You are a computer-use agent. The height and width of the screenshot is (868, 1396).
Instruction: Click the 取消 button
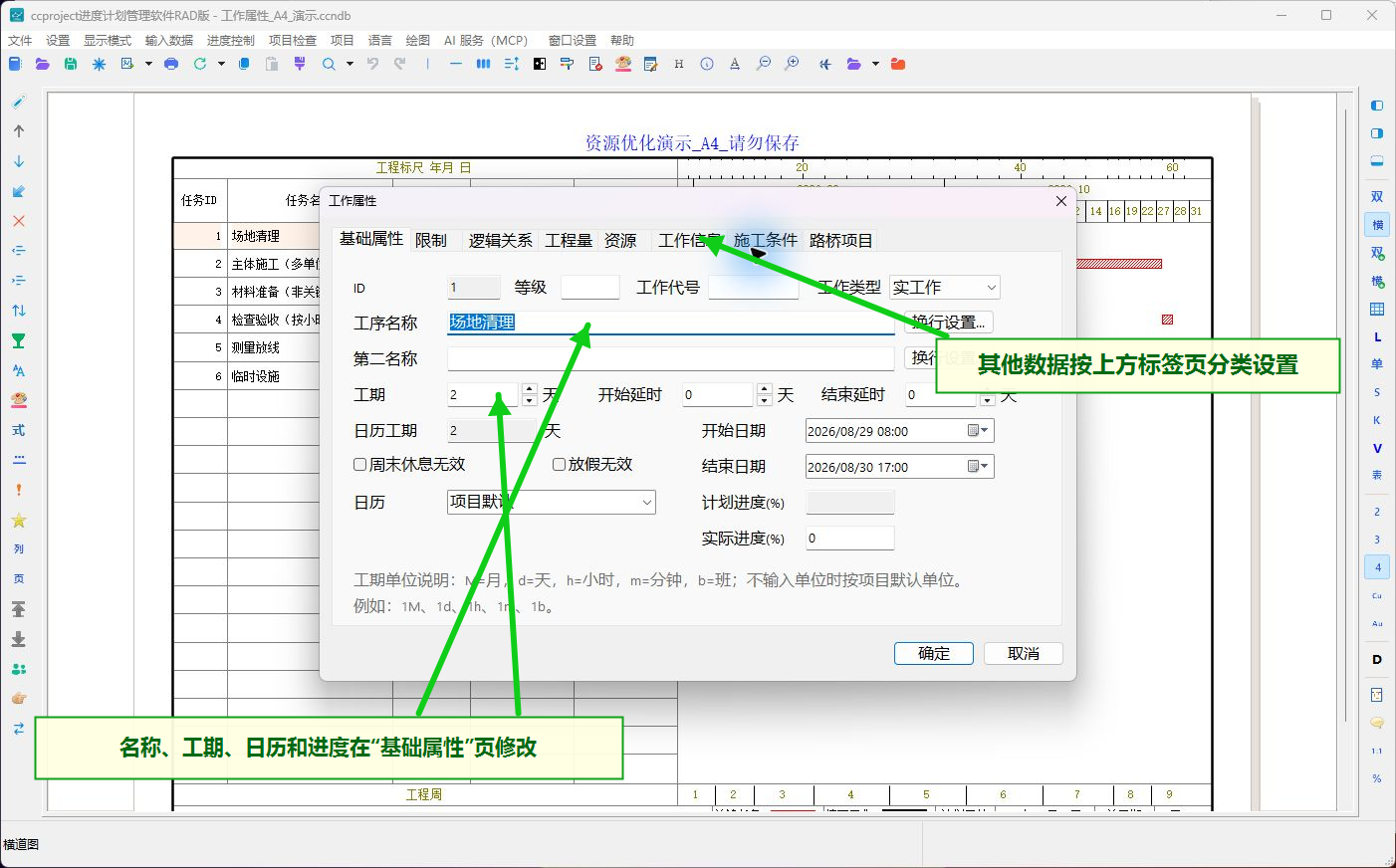[x=1024, y=653]
